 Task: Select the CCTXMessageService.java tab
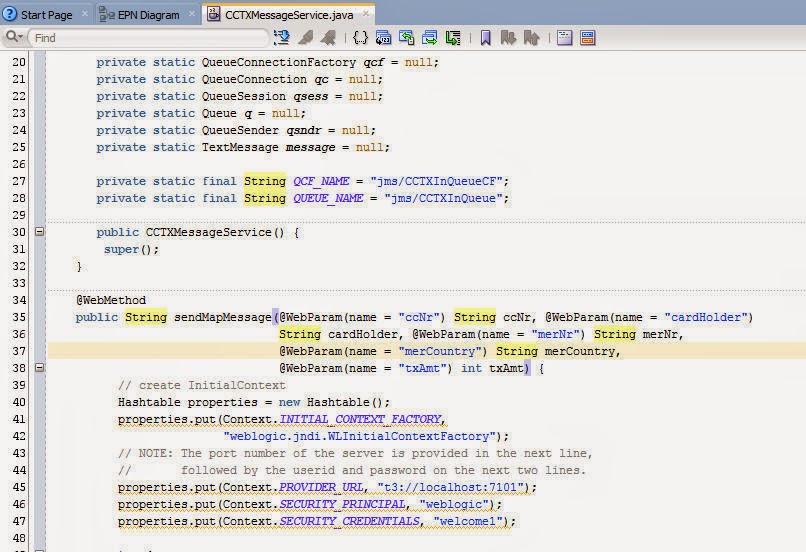coord(289,15)
